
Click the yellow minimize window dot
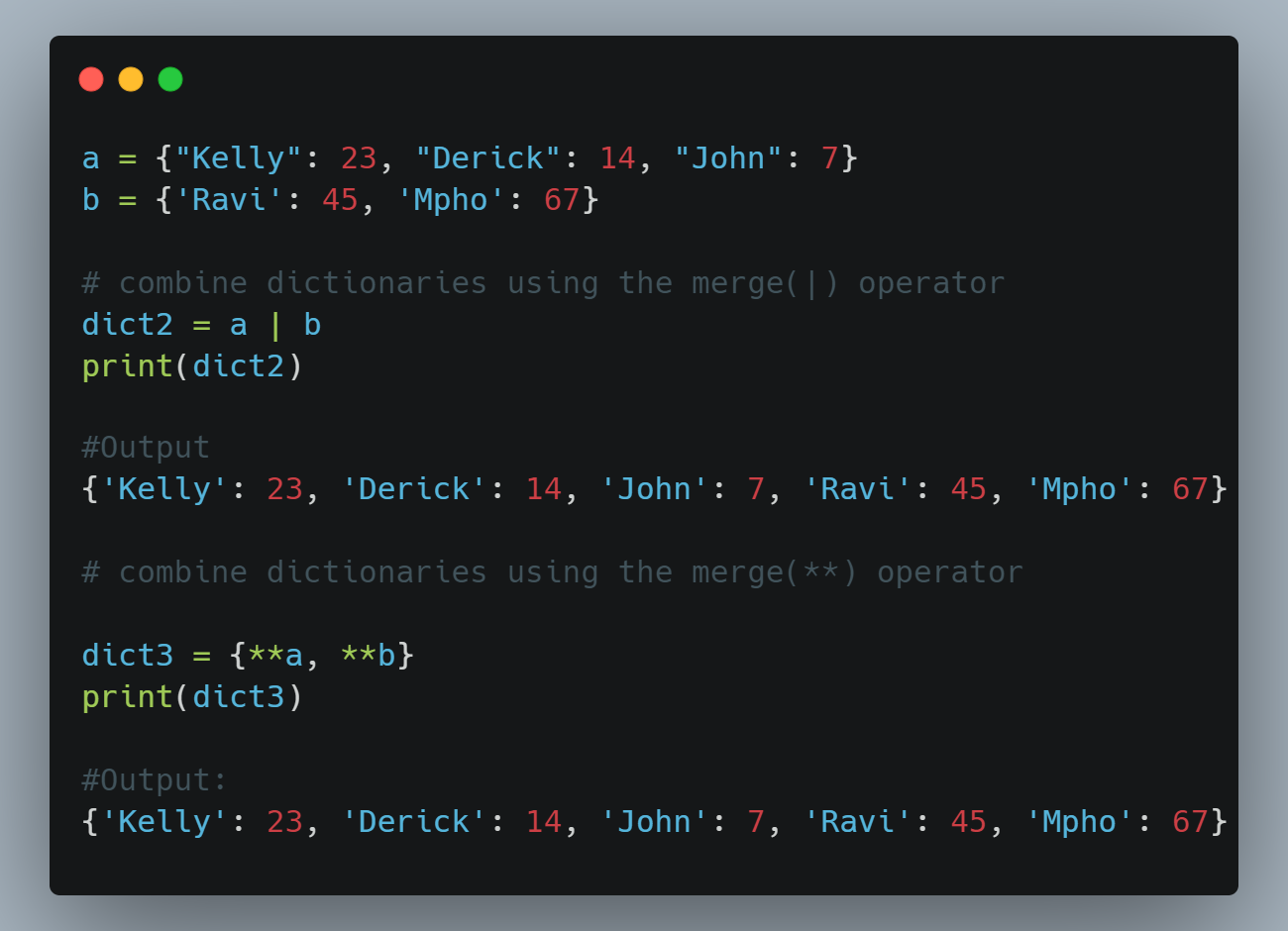(131, 79)
